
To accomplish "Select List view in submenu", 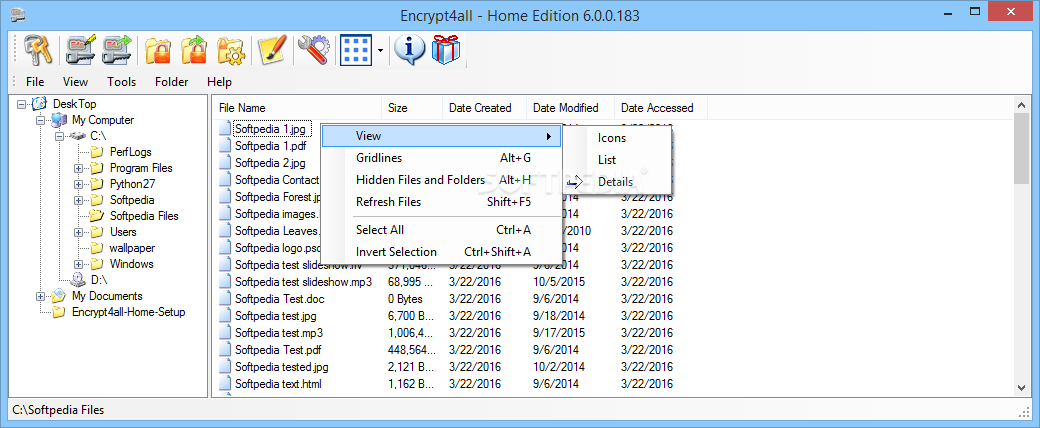I will (x=619, y=160).
